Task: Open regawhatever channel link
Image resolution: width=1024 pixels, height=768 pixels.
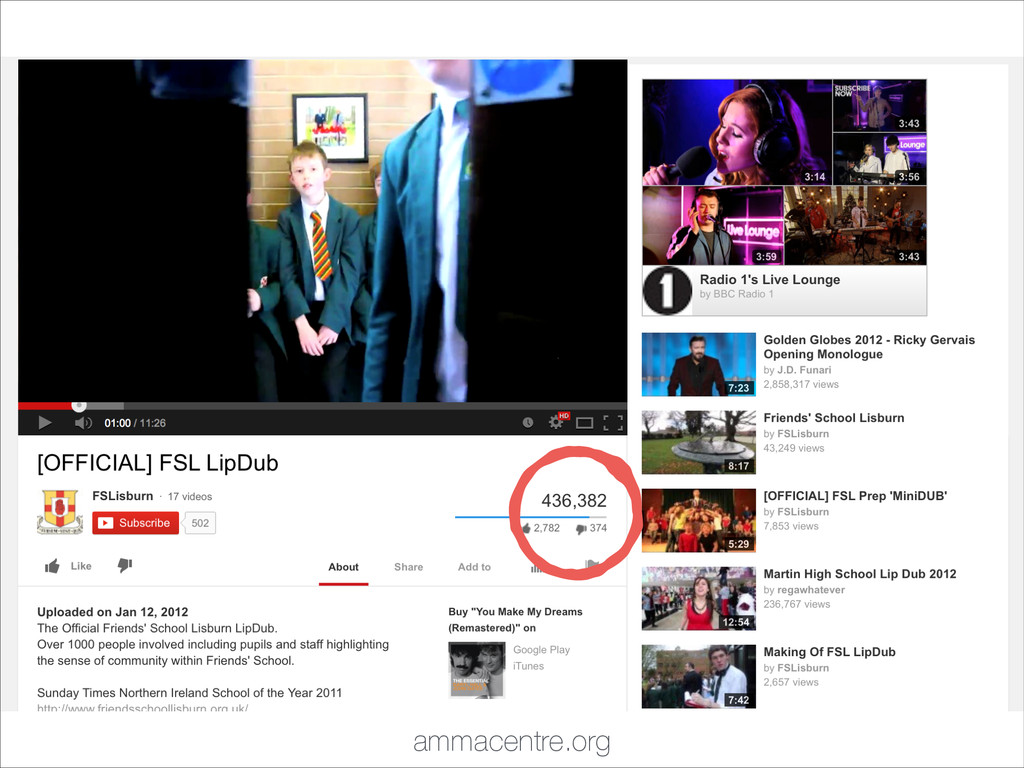Action: pos(811,590)
